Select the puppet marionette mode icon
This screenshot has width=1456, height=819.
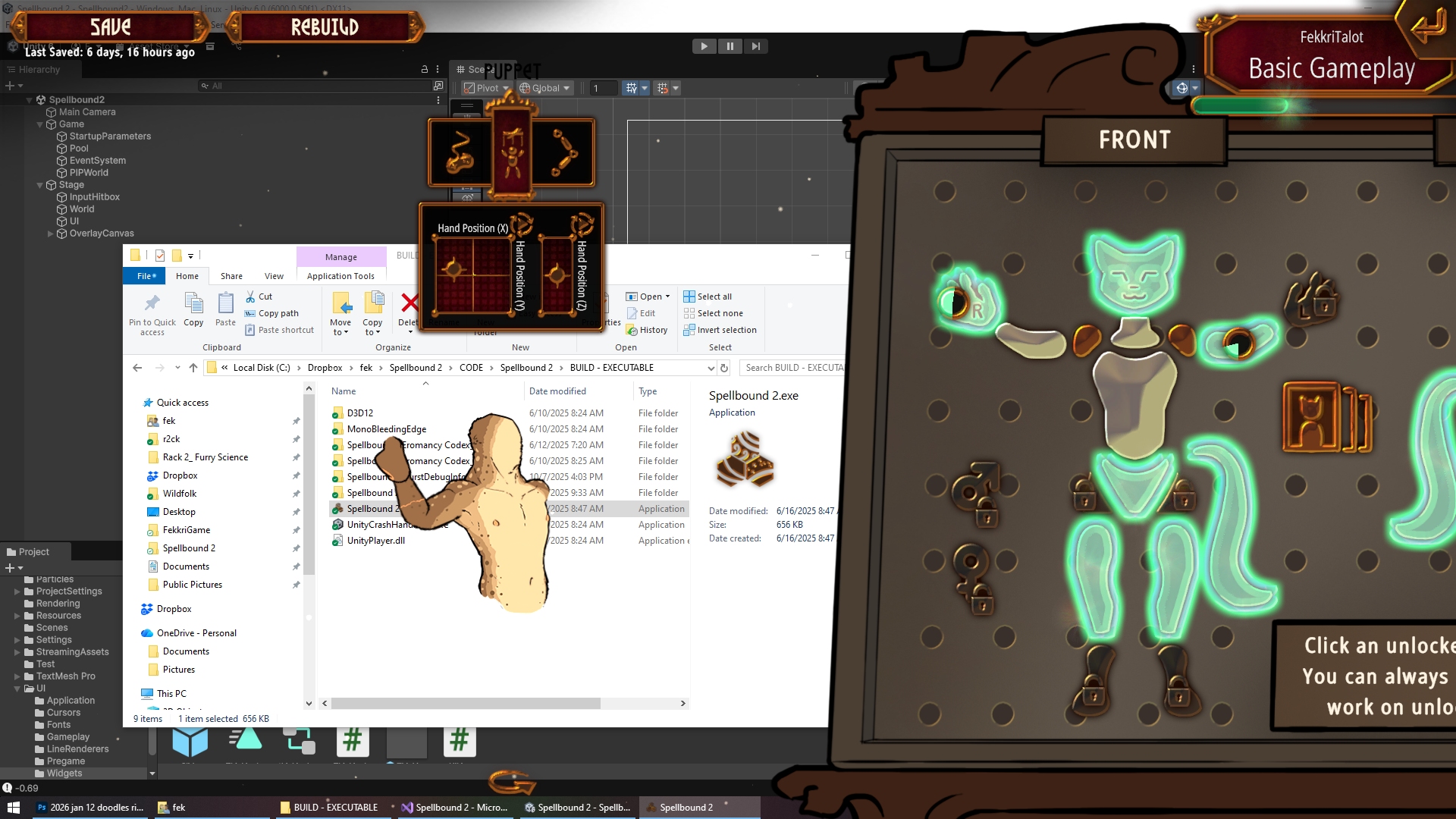pyautogui.click(x=512, y=152)
